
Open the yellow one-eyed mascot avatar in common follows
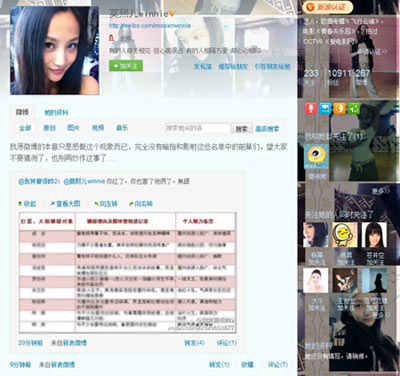click(x=316, y=157)
